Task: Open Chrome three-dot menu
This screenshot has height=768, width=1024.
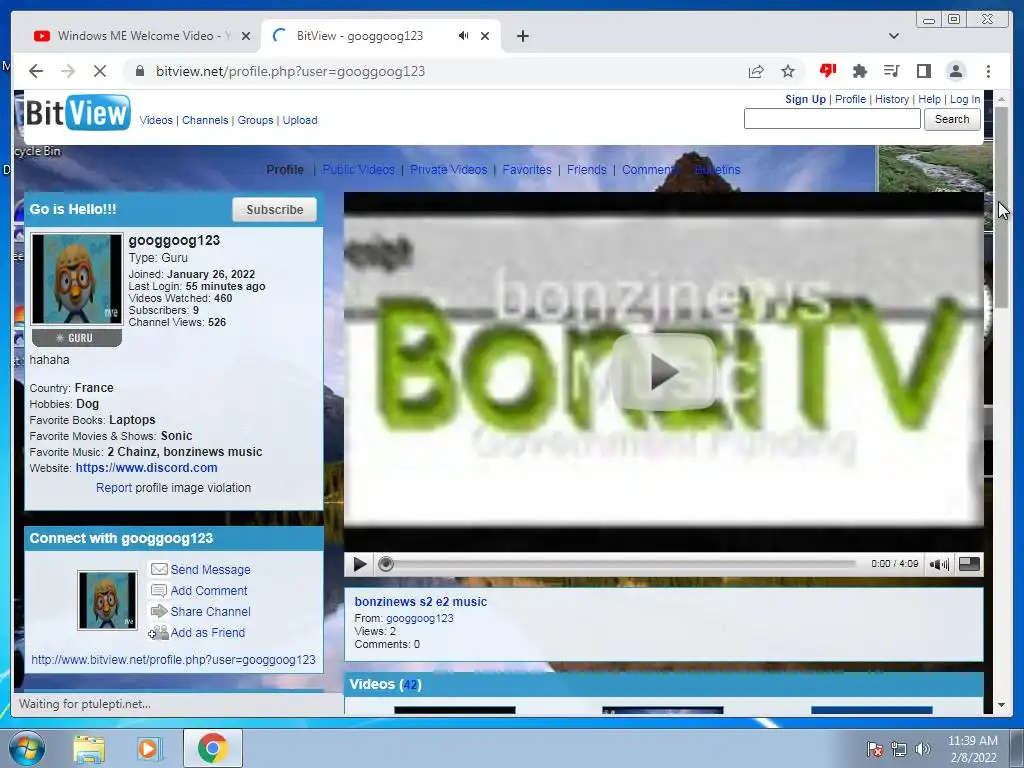Action: tap(988, 71)
